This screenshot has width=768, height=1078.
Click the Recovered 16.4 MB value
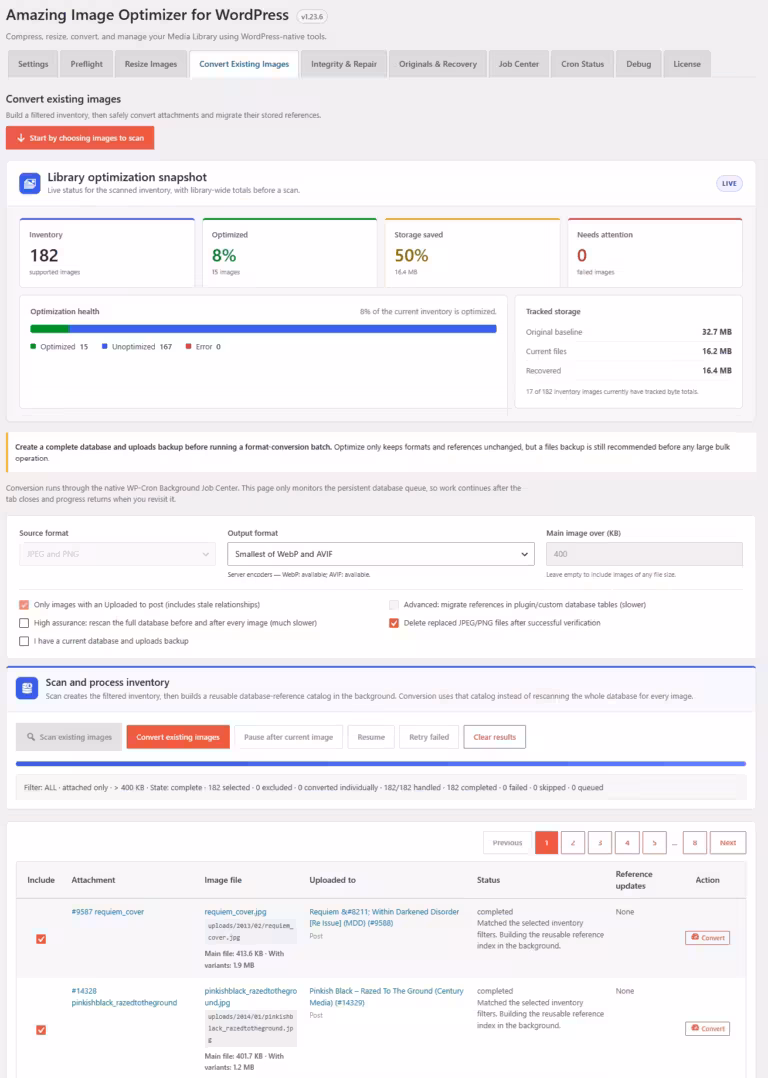pos(716,371)
